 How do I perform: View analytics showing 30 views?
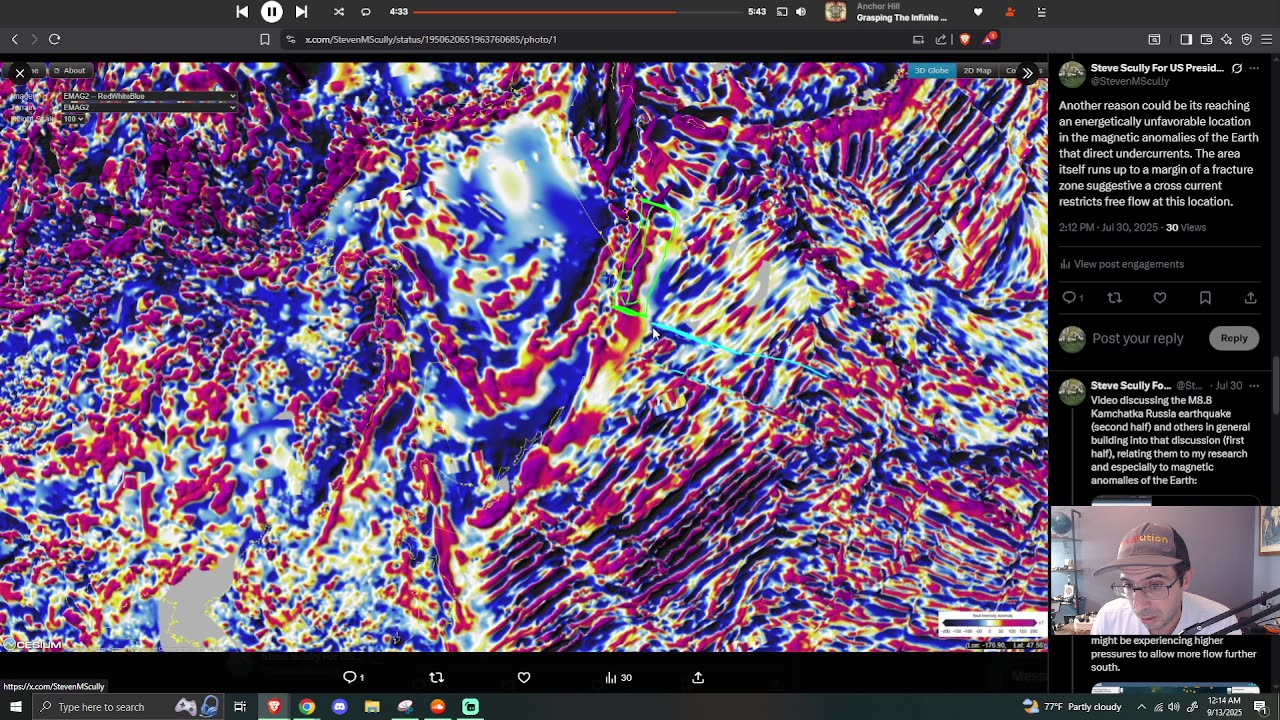(618, 677)
